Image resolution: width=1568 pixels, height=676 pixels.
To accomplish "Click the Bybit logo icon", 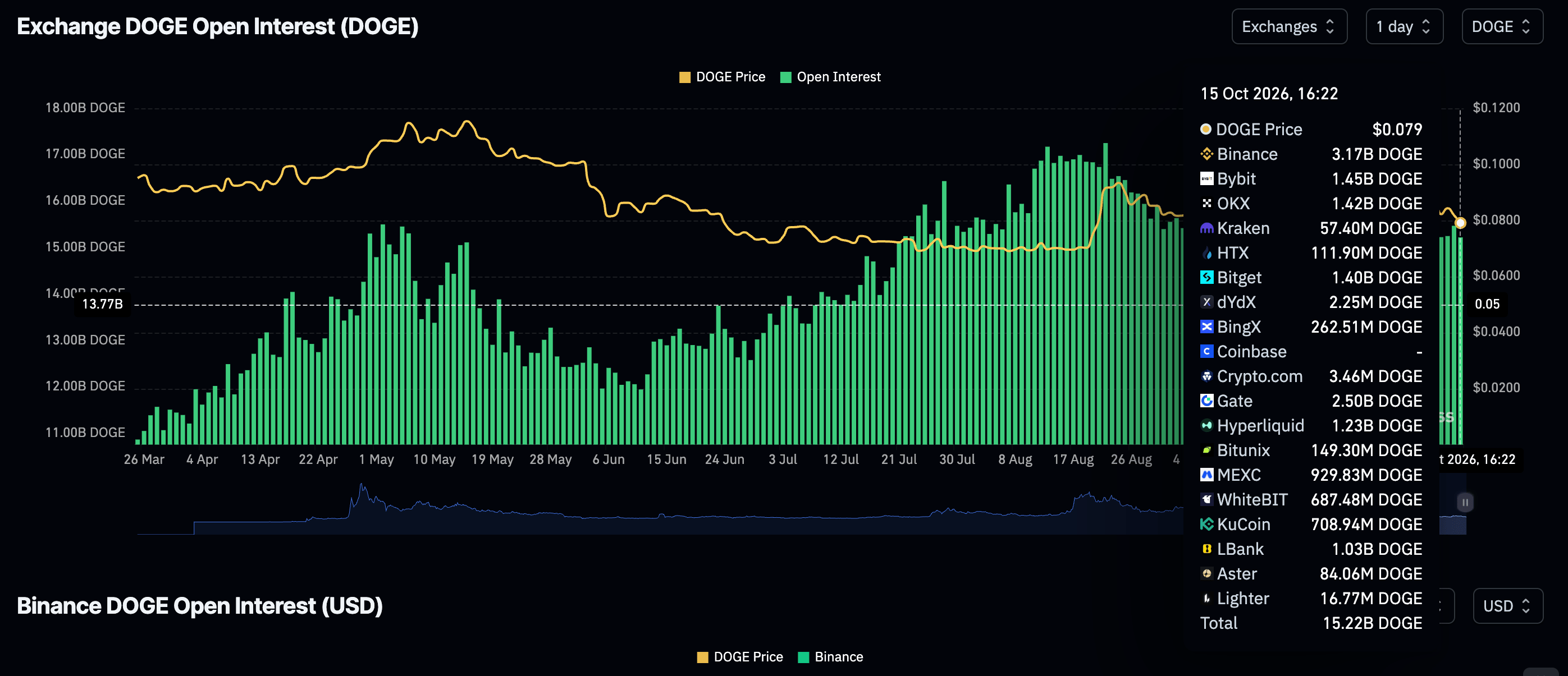I will (1206, 179).
